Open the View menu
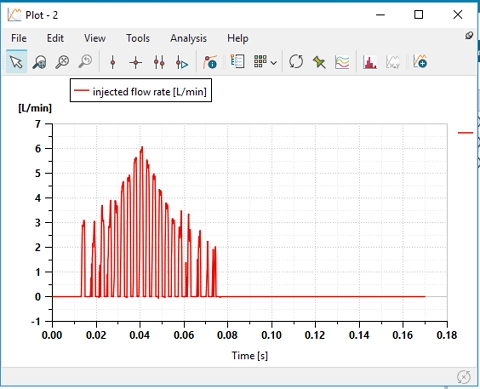 pyautogui.click(x=95, y=38)
